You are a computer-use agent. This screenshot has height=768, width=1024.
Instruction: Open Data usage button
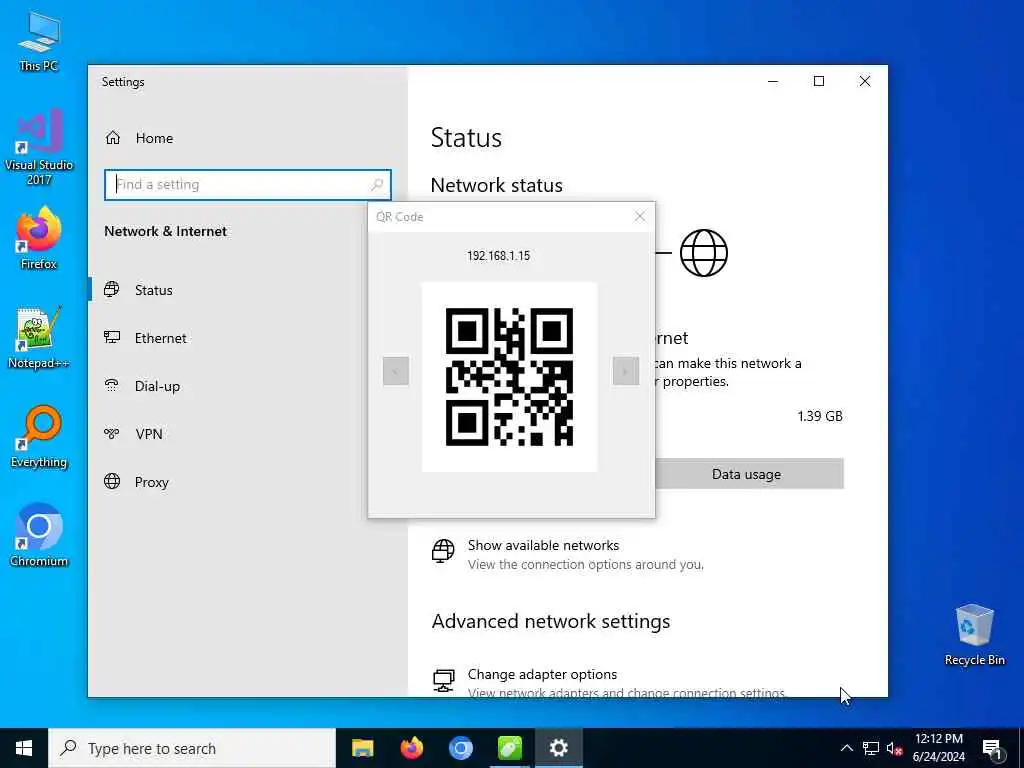(x=746, y=474)
